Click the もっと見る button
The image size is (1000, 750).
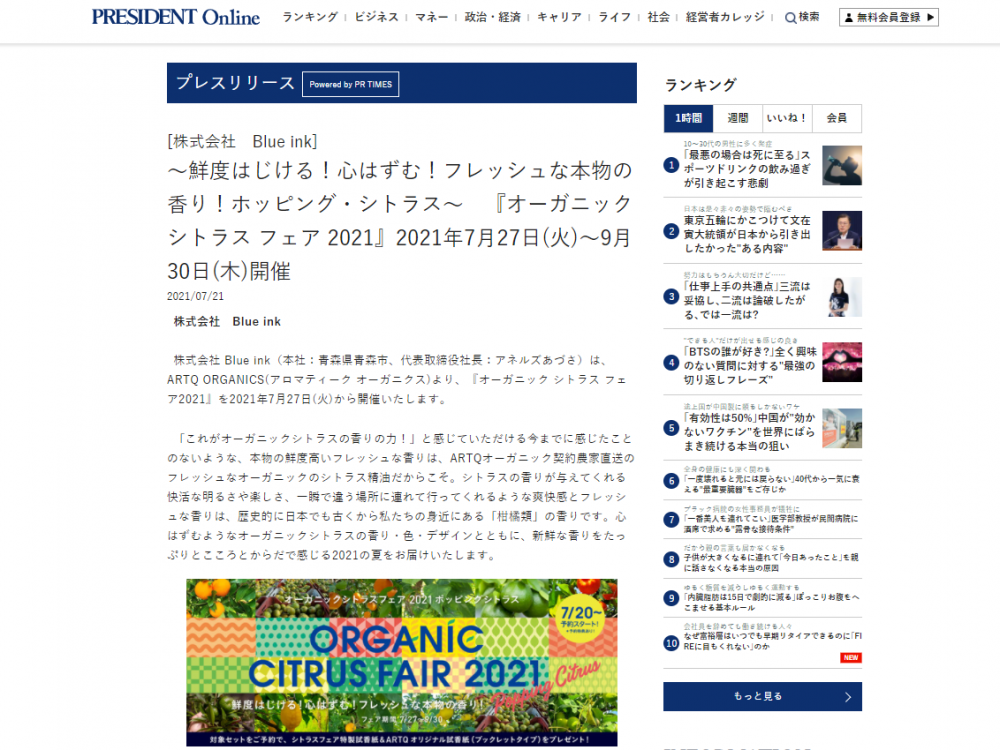762,696
